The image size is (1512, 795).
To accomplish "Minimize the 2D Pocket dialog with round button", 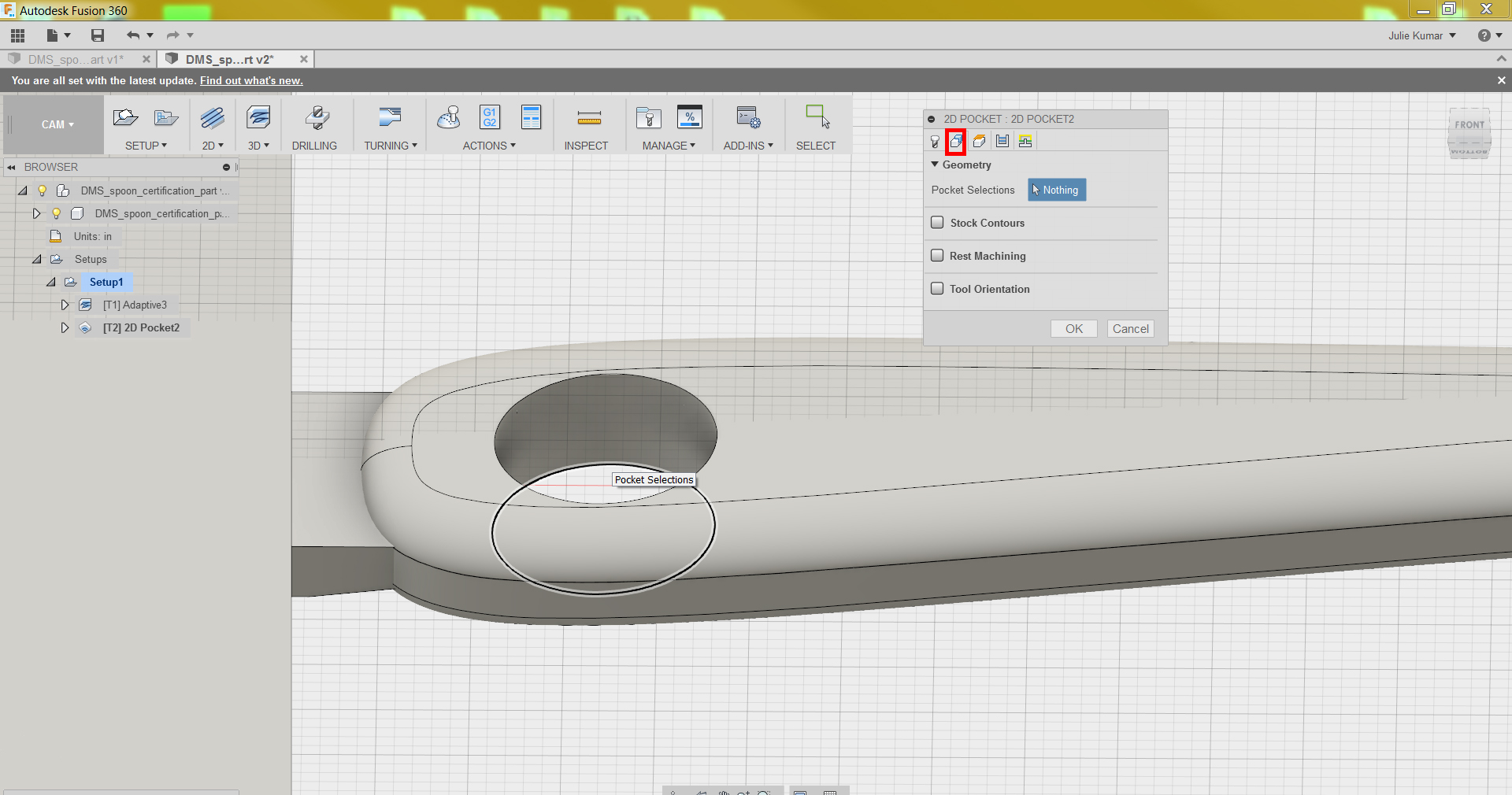I will (932, 119).
